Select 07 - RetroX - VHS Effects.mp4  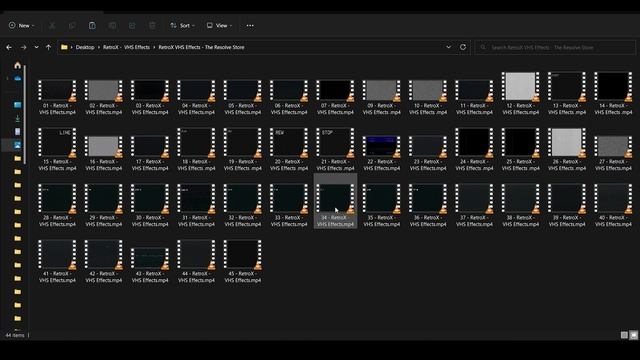pos(335,97)
